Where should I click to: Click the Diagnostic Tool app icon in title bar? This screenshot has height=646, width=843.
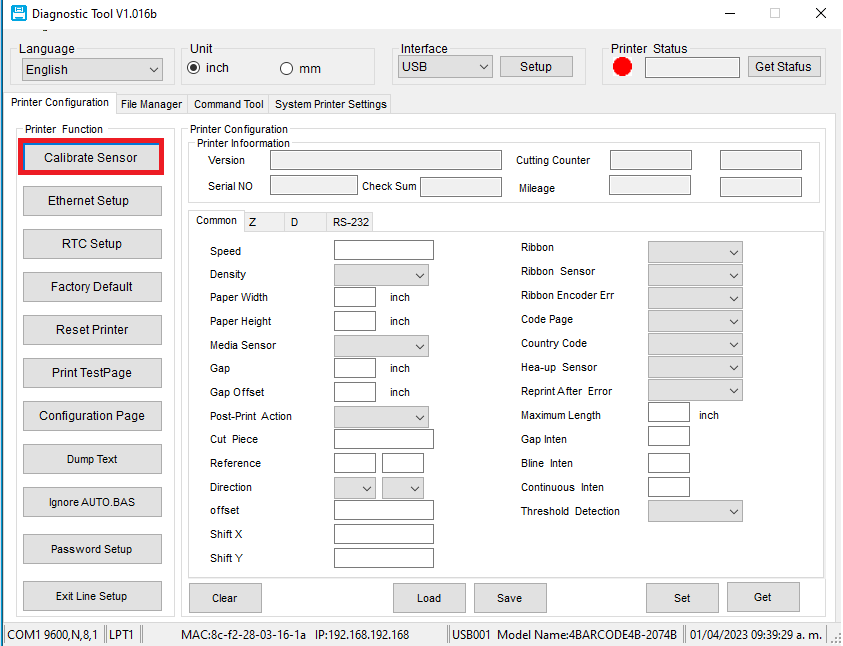18,13
